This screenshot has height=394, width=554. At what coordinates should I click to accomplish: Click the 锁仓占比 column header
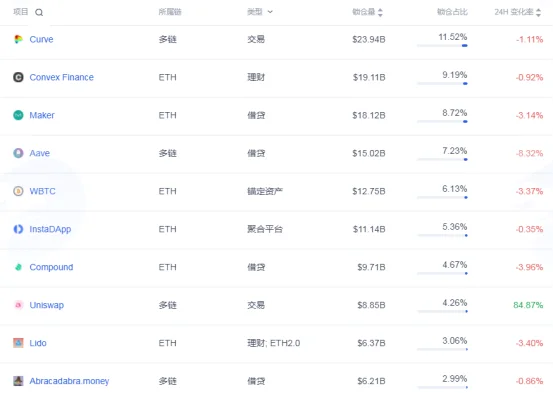[x=452, y=12]
